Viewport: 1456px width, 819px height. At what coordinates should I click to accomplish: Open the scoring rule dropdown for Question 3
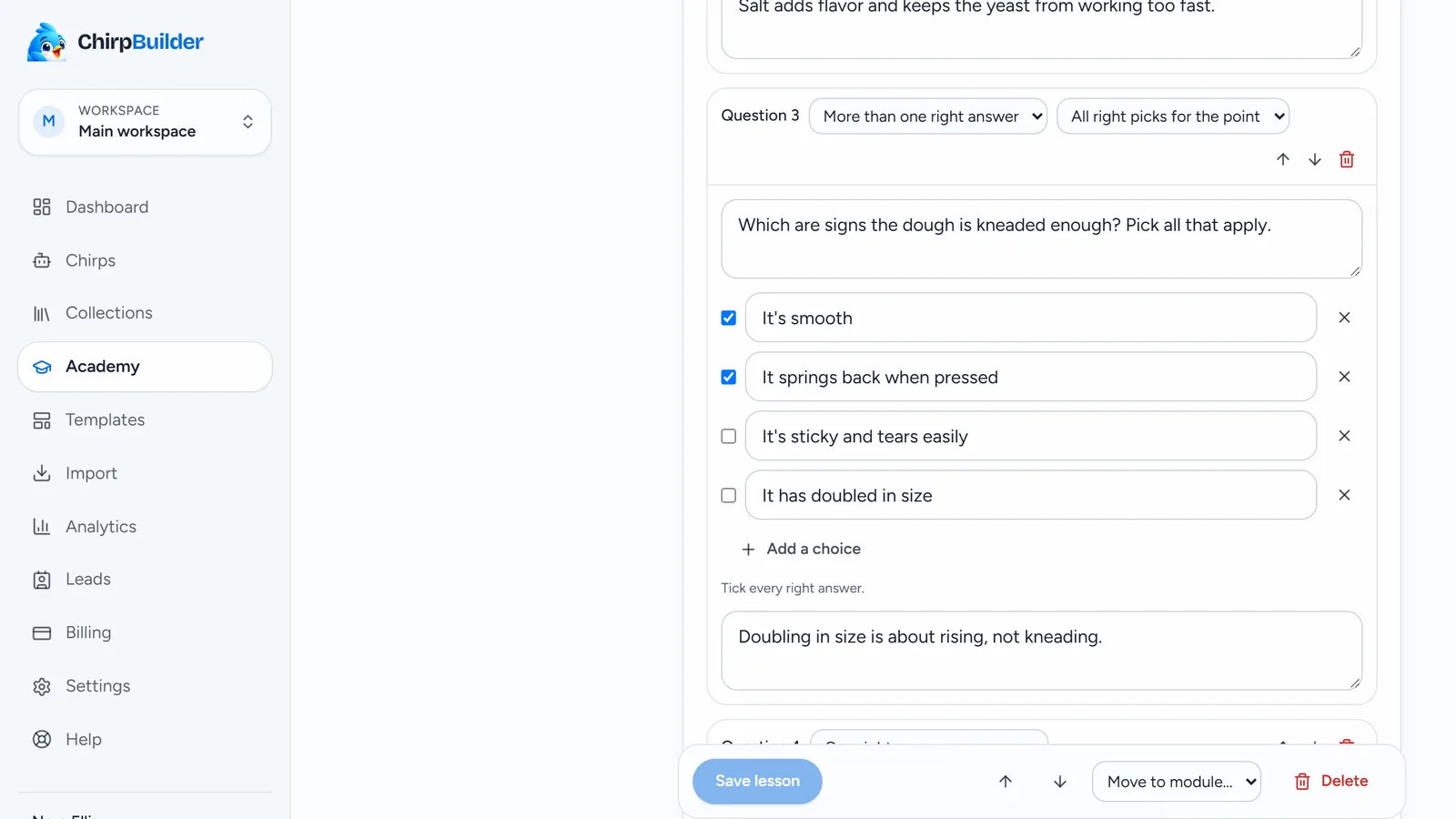click(x=1172, y=116)
